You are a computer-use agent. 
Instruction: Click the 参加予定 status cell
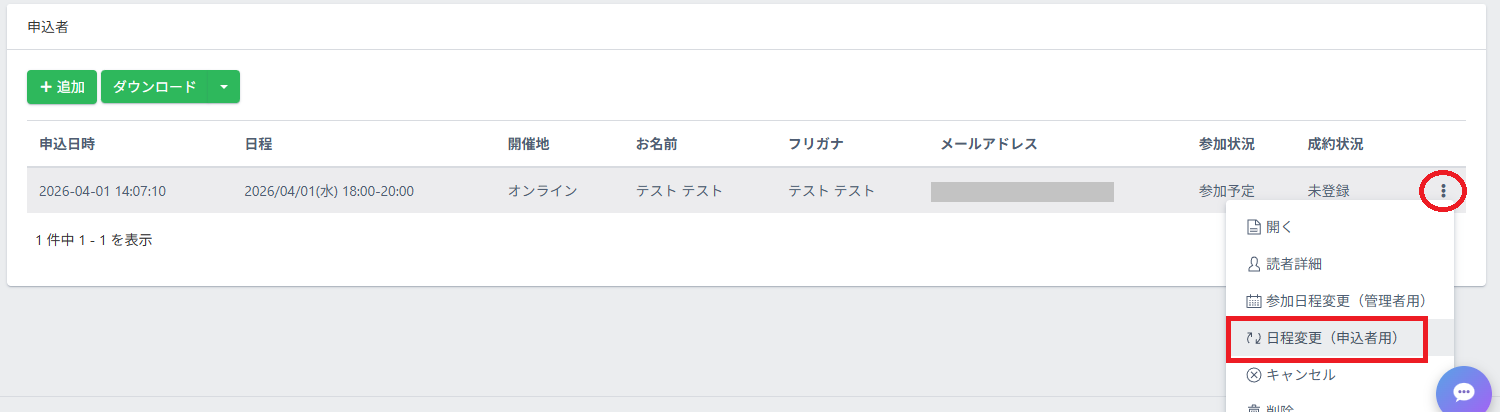tap(1227, 191)
